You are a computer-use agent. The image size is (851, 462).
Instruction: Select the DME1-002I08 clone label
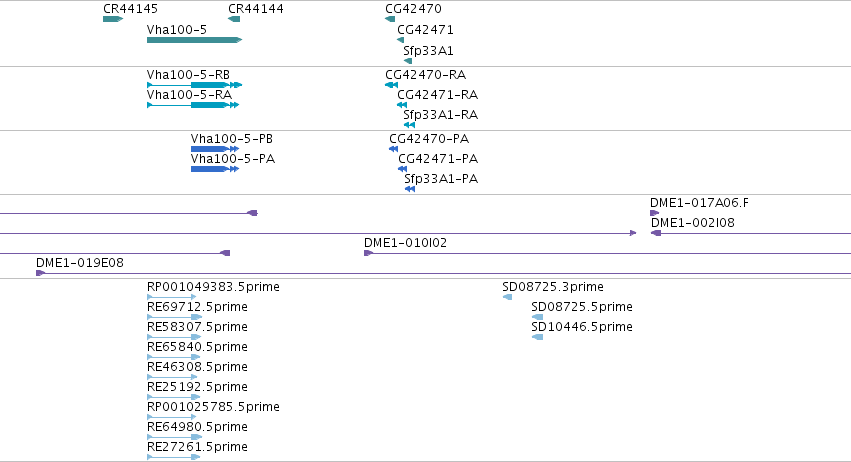point(693,223)
